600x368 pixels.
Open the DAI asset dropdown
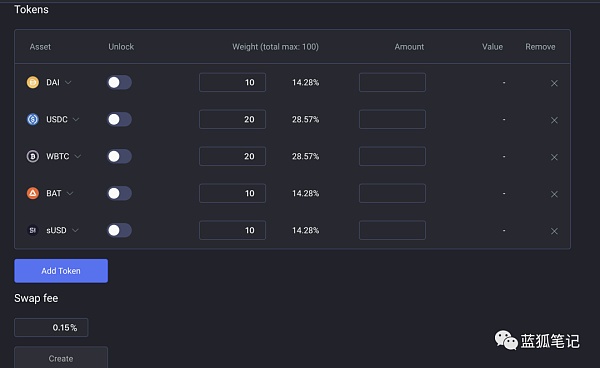(68, 82)
